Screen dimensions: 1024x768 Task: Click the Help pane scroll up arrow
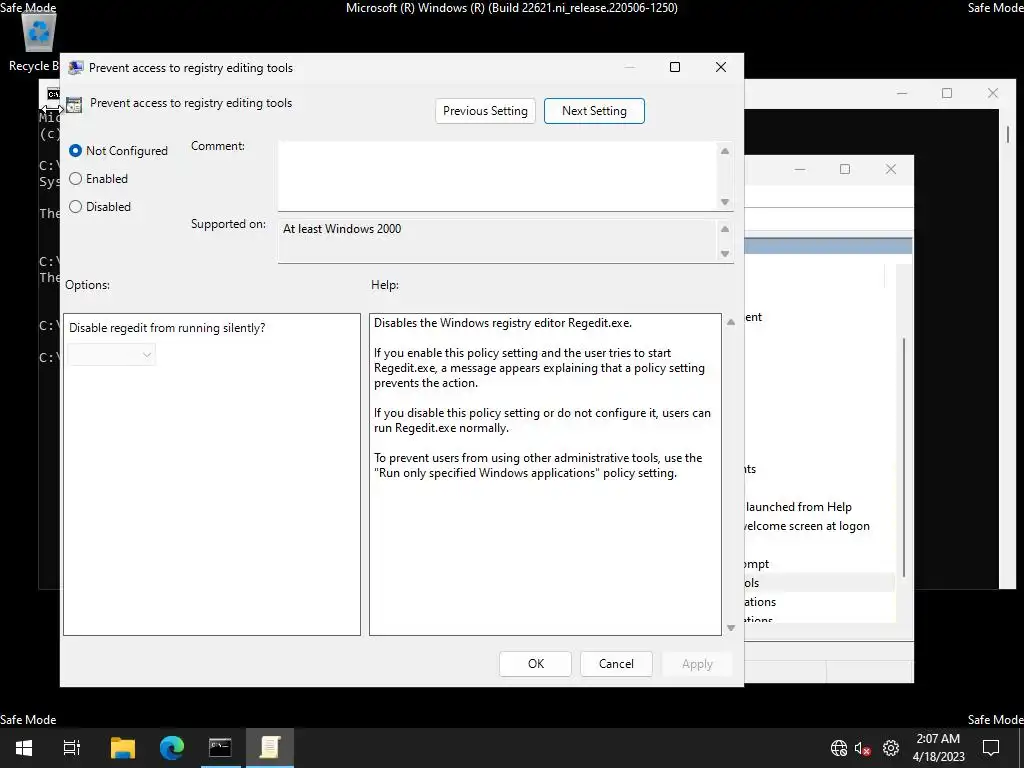tap(731, 322)
